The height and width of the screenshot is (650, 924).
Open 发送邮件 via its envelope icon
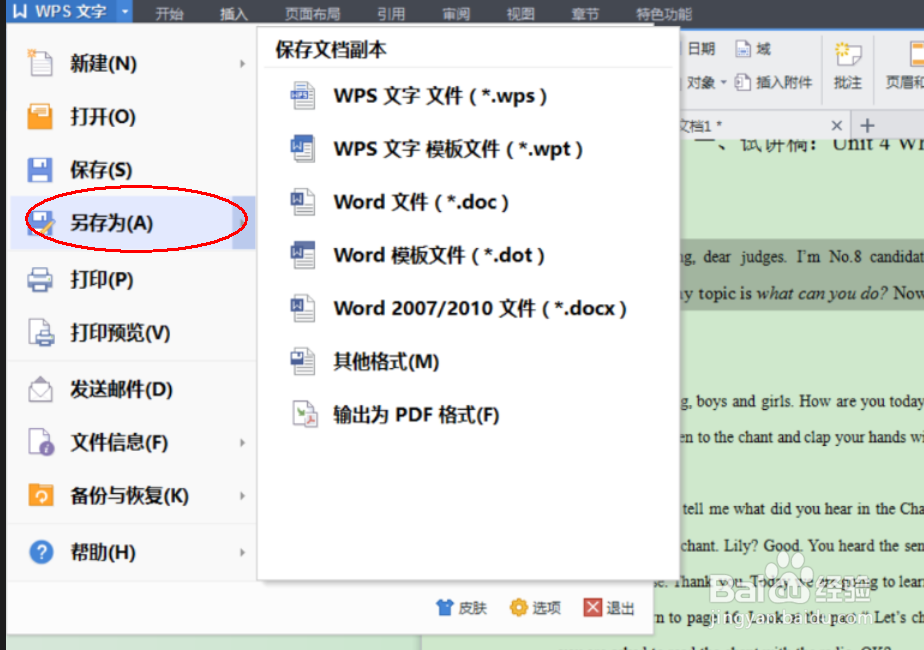tap(39, 390)
